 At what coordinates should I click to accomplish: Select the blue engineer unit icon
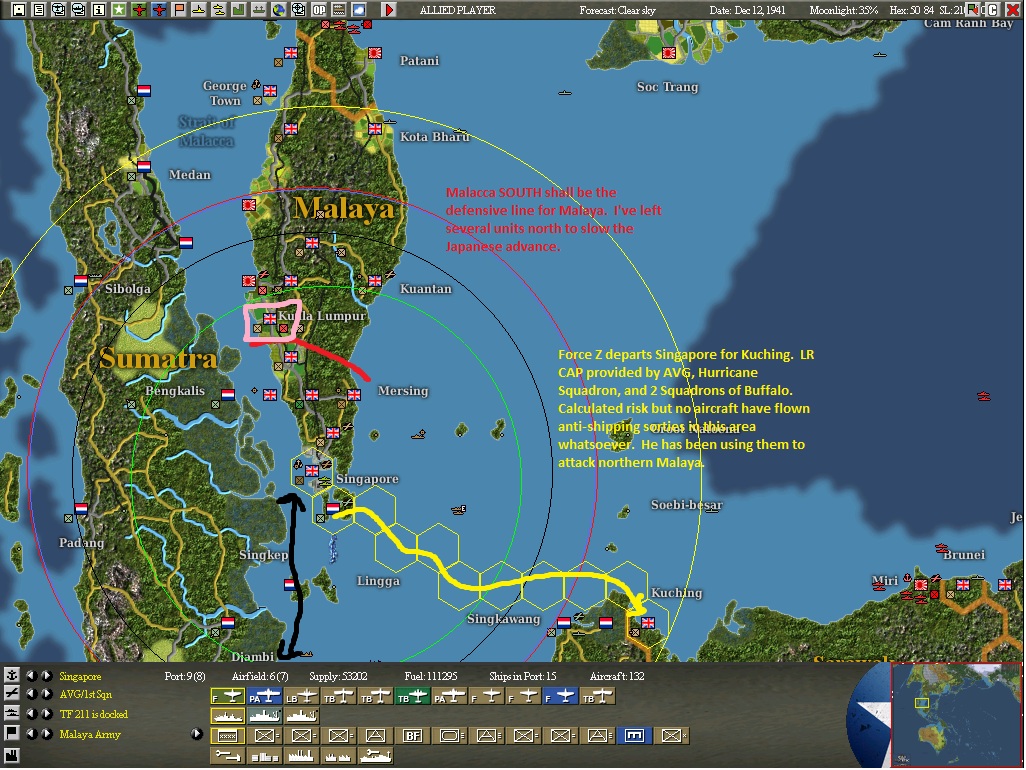[635, 736]
